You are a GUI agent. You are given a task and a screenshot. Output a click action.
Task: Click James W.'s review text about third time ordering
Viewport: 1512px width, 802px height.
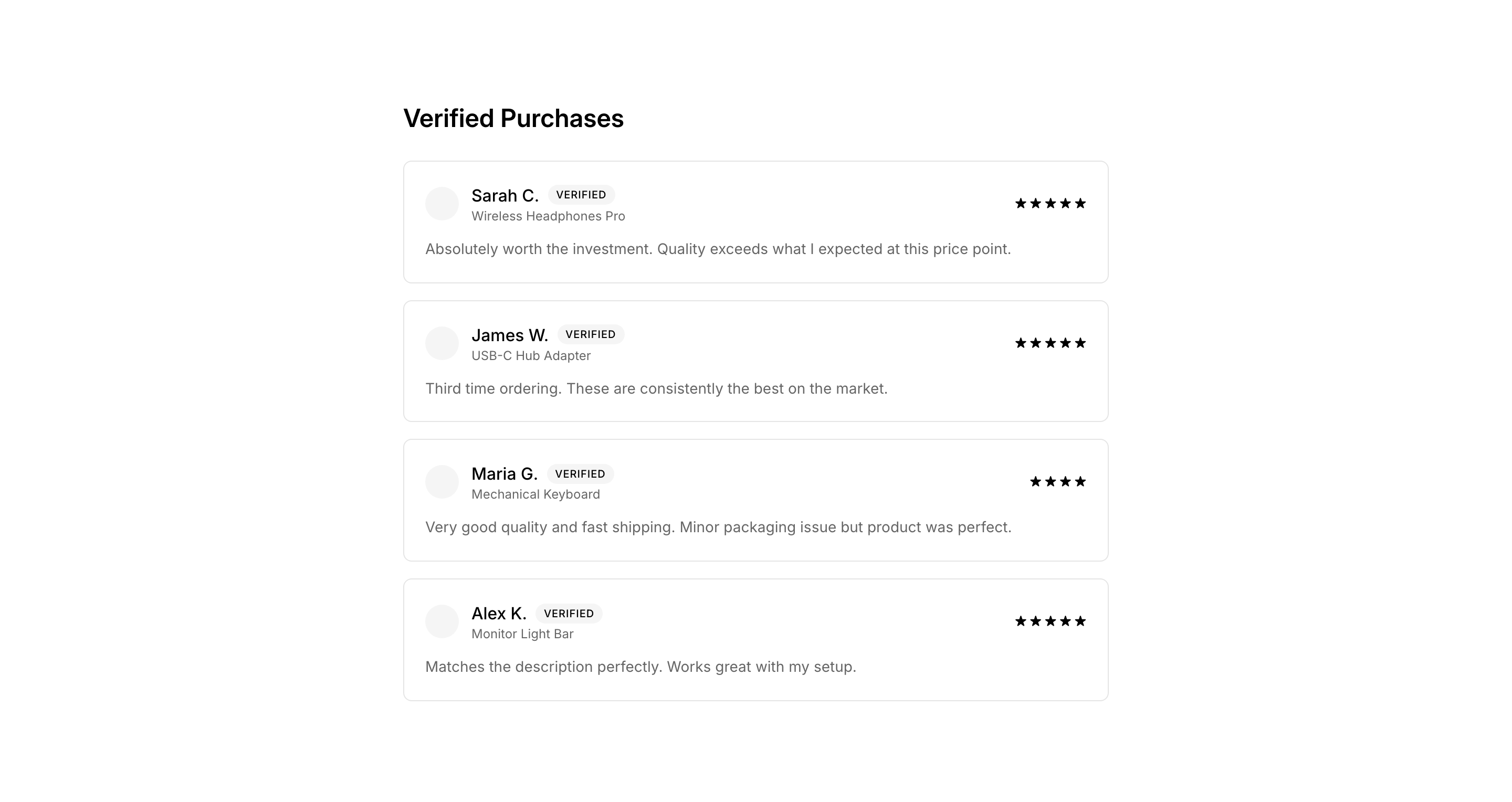(x=656, y=389)
